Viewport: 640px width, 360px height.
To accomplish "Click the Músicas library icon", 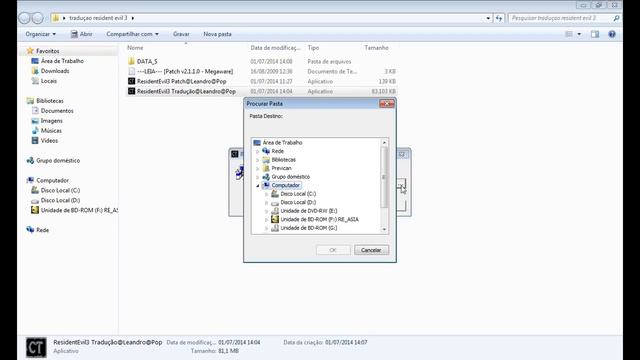I will [35, 131].
